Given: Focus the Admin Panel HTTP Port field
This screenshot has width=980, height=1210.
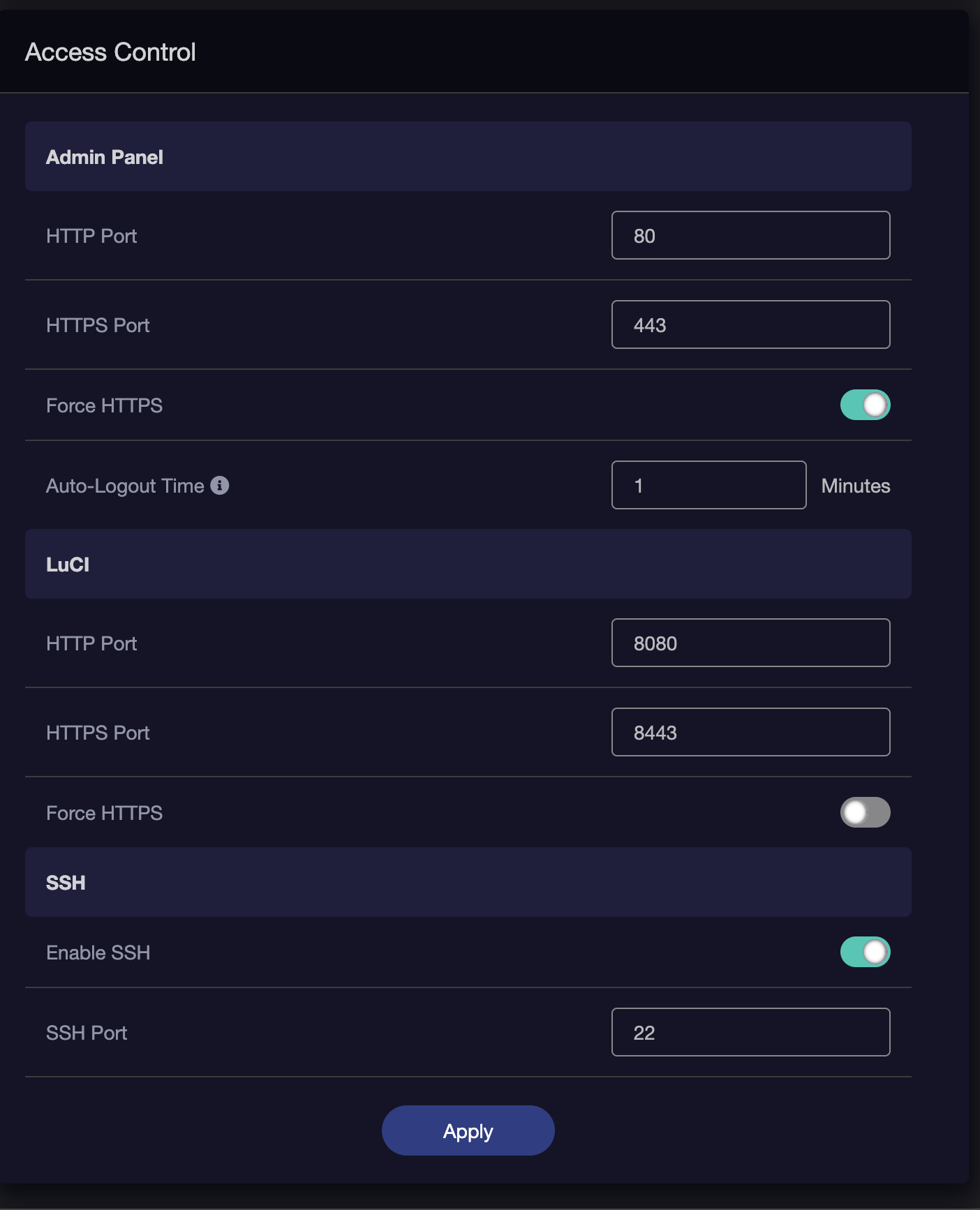Looking at the screenshot, I should [x=750, y=235].
